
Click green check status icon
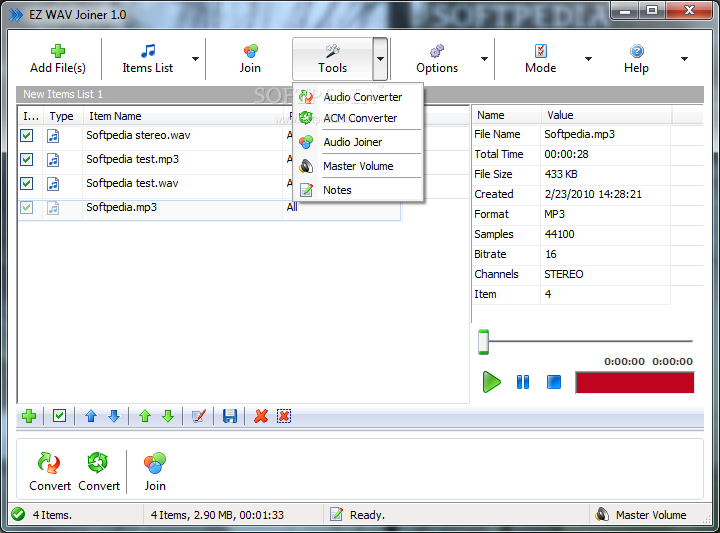tap(18, 514)
